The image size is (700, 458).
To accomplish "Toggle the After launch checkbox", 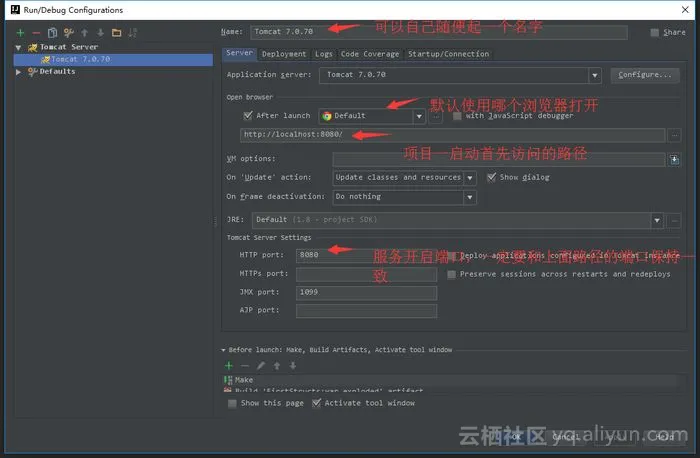I will pos(248,116).
